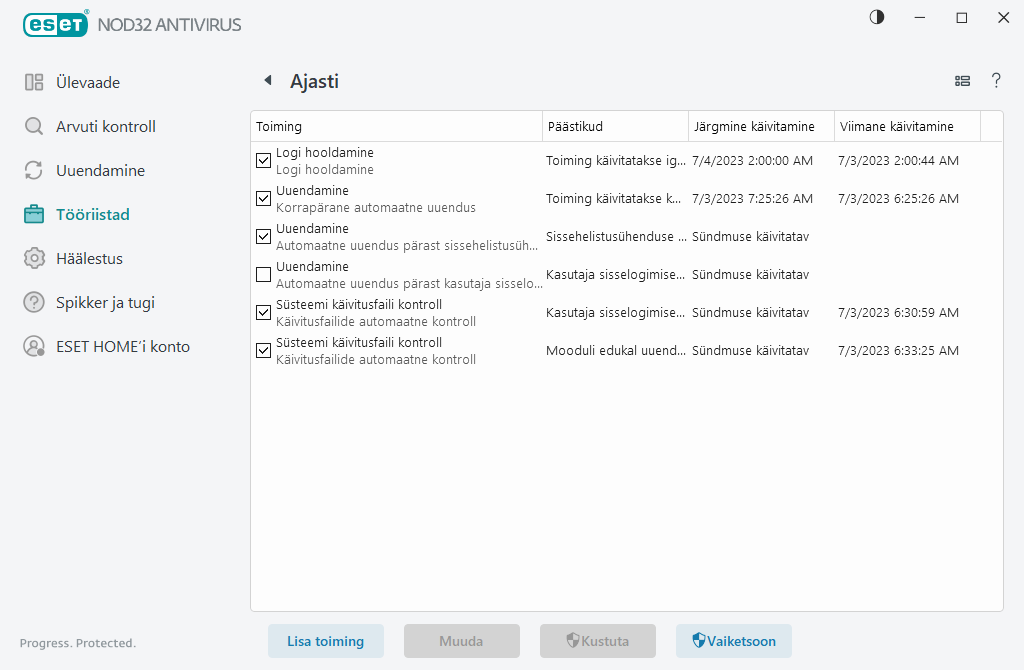Toggle the contrast theme icon in title bar
The image size is (1024, 670).
(877, 18)
